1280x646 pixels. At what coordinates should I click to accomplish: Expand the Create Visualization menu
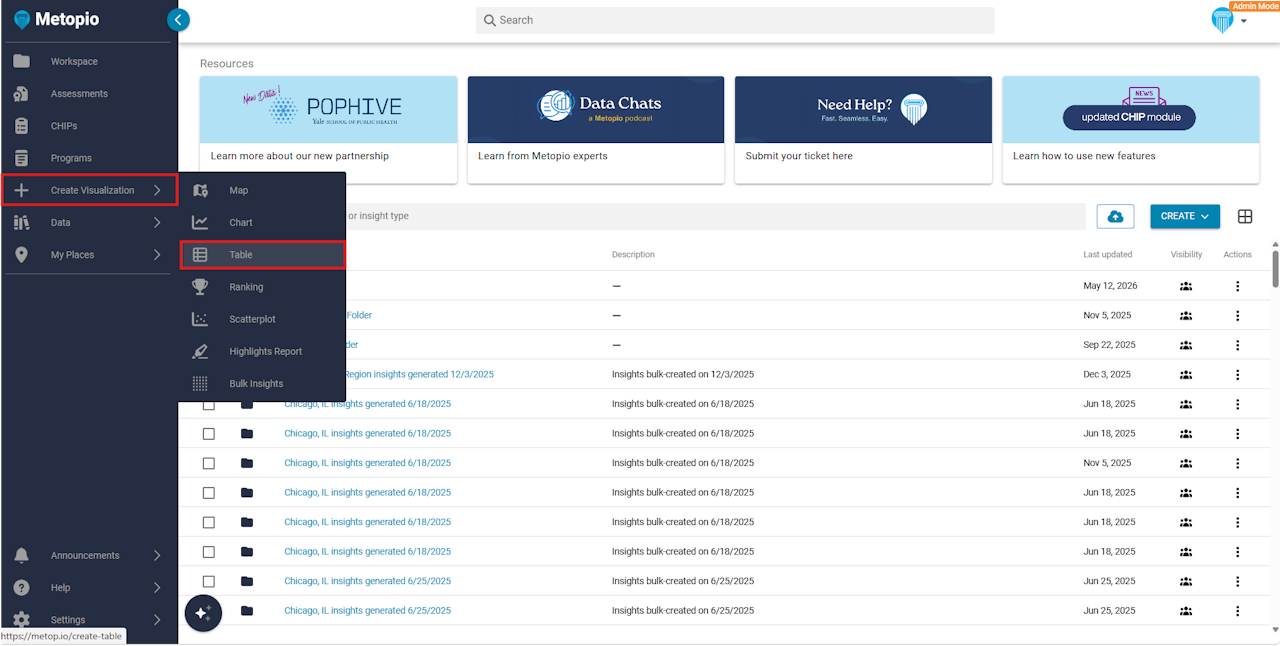(x=89, y=190)
